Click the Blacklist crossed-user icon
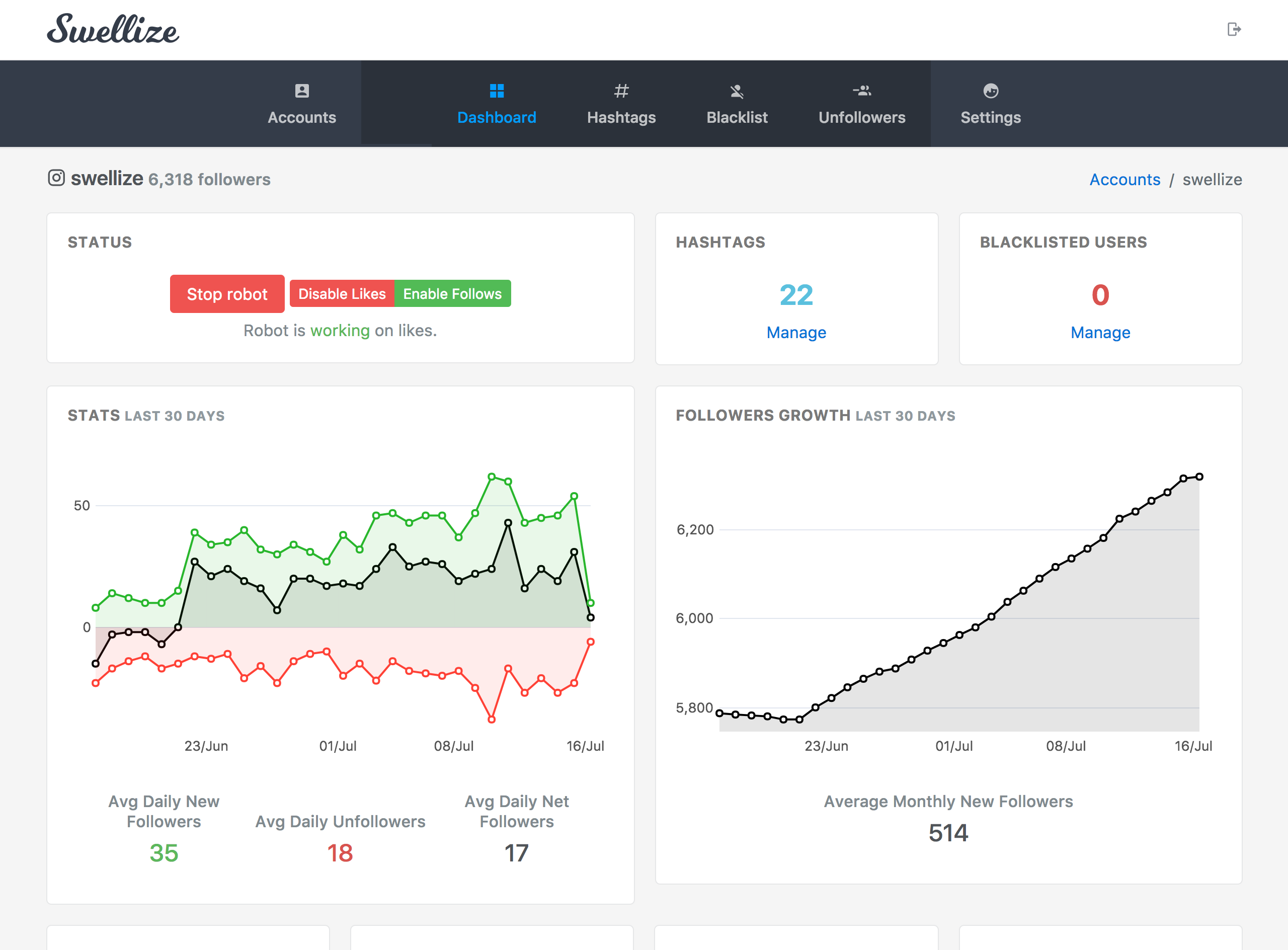The width and height of the screenshot is (1288, 950). 737,91
